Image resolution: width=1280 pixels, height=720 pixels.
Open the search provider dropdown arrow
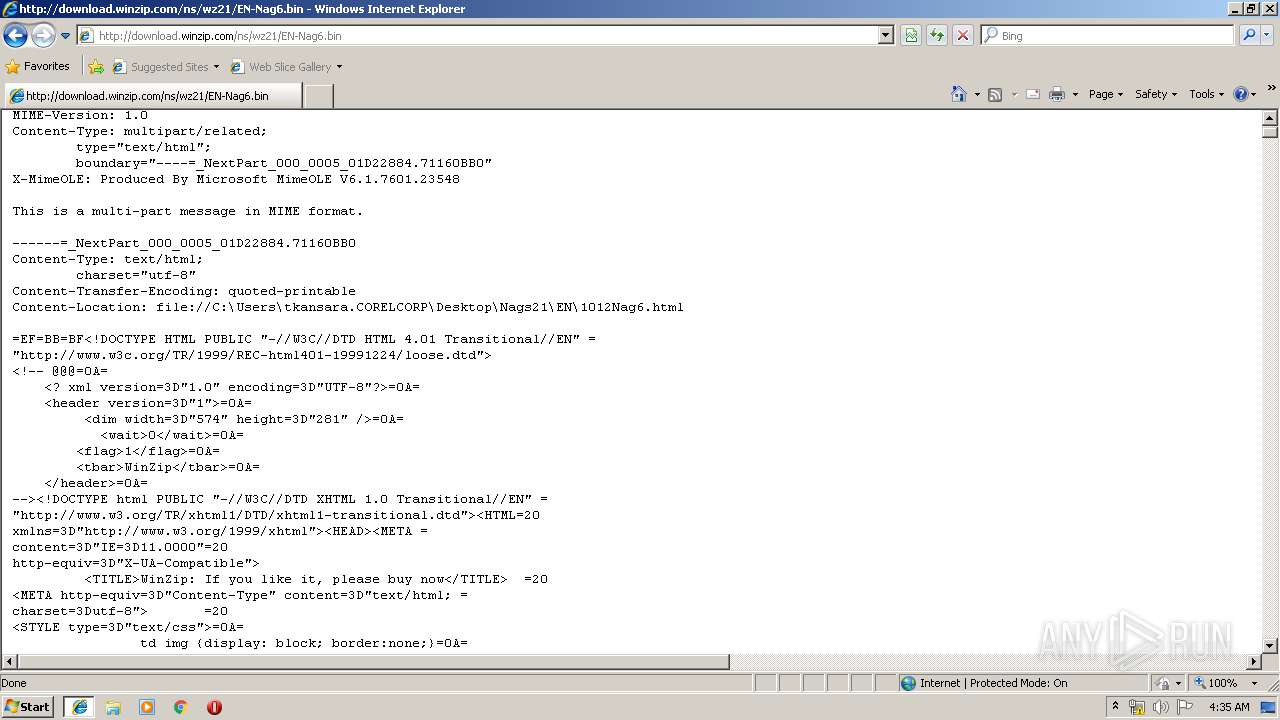pos(1266,35)
